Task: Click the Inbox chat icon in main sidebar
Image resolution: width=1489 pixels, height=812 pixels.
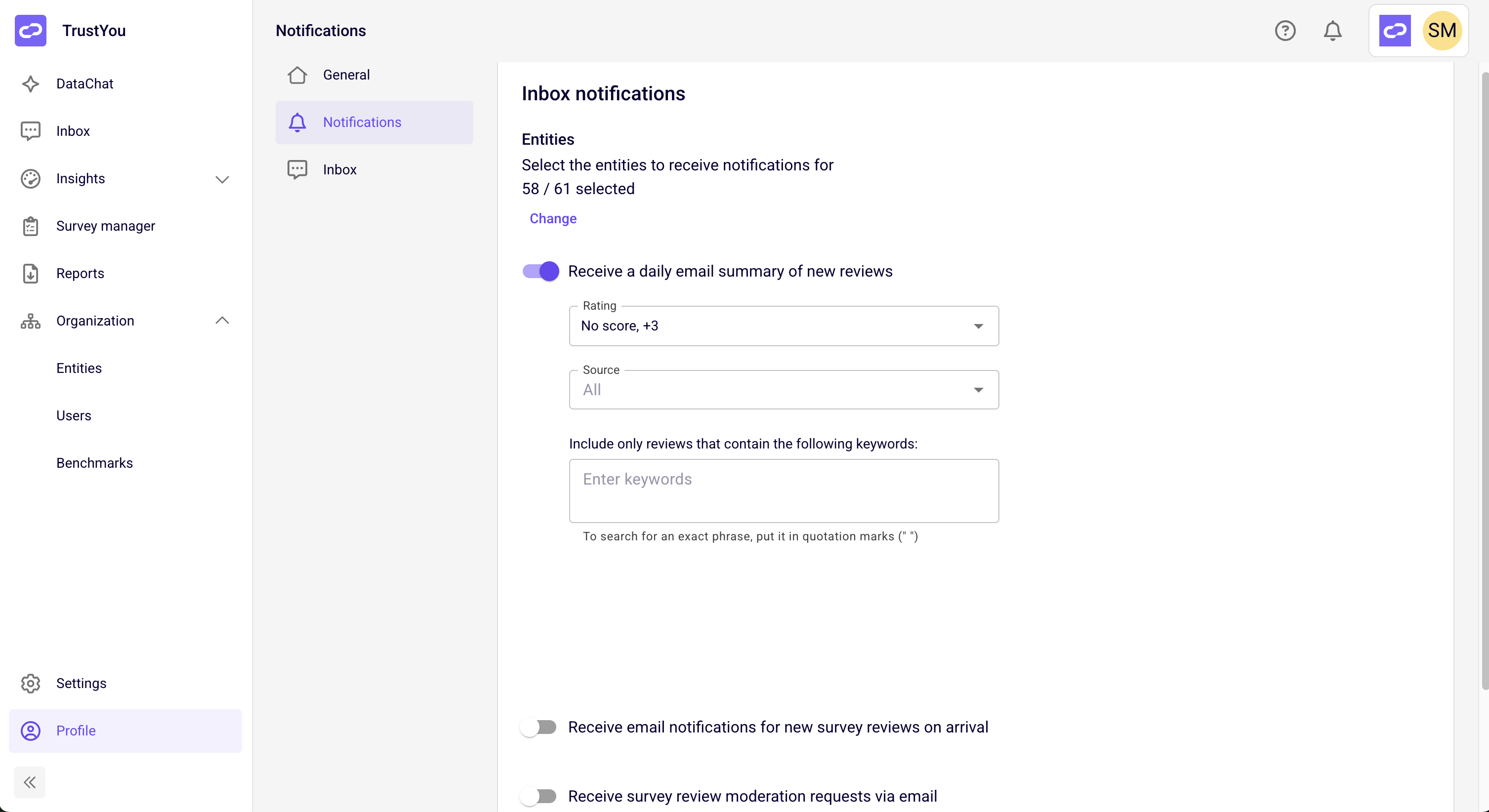Action: (x=30, y=131)
